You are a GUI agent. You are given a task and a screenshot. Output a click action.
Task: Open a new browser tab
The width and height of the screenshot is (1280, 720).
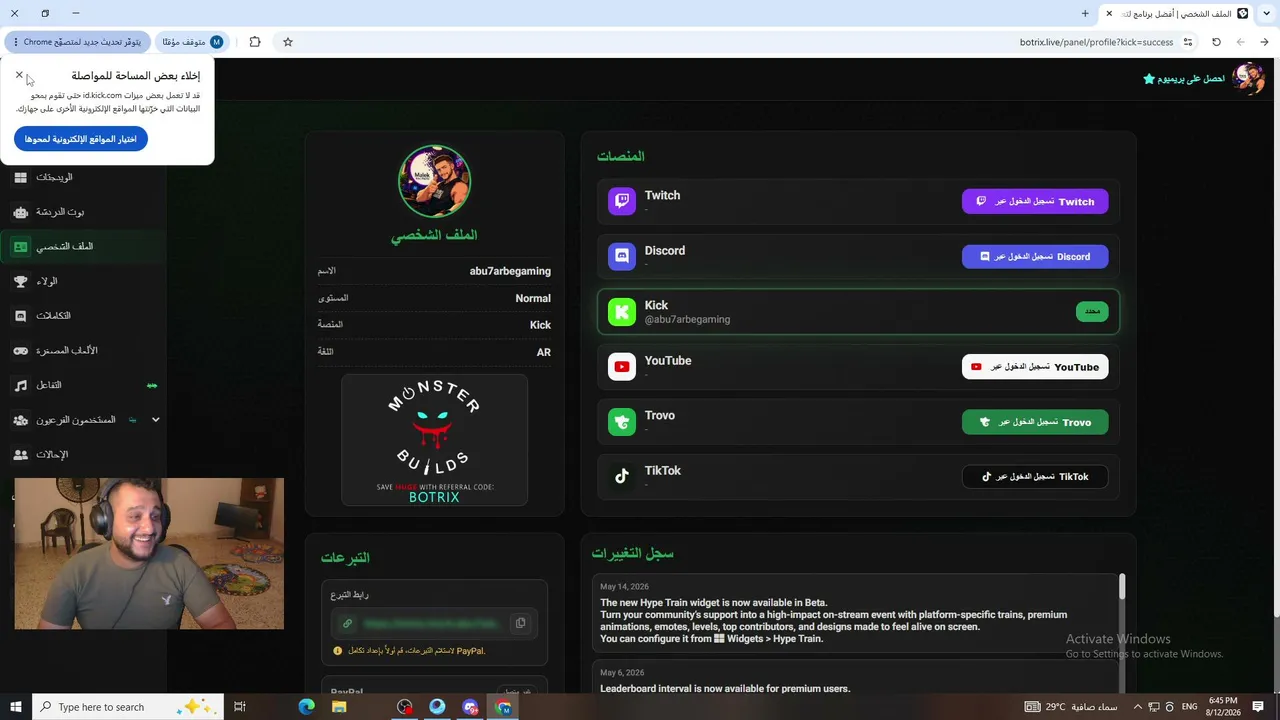[1085, 13]
